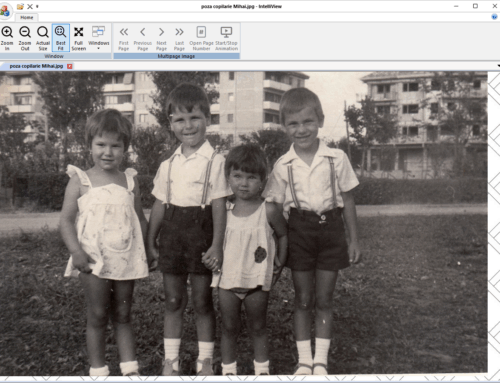Viewport: 500px width, 383px height.
Task: Maximize the IntelliView window
Action: tap(475, 6)
